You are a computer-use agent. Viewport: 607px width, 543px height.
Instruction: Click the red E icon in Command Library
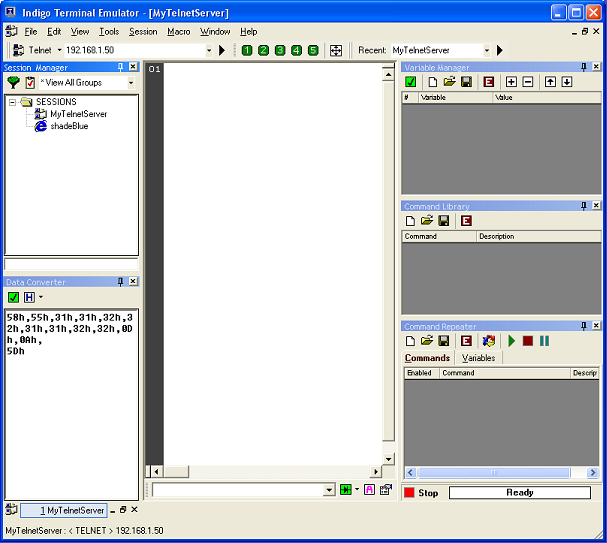[466, 221]
